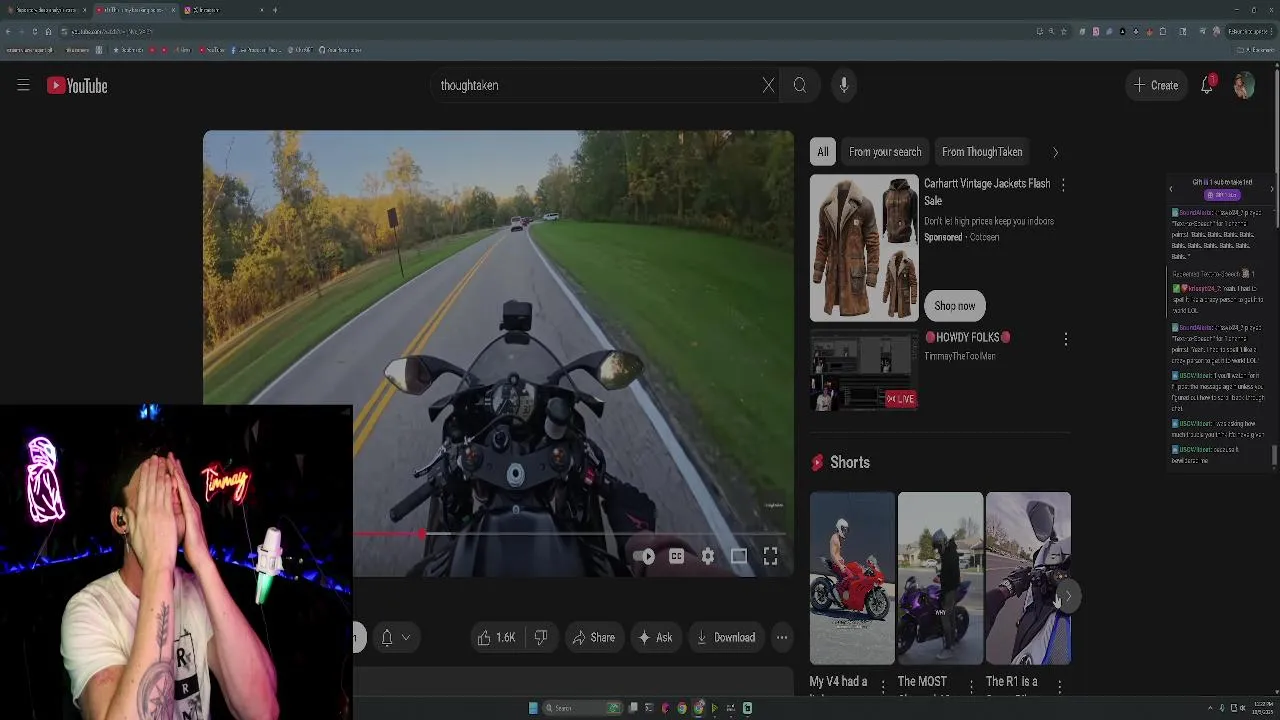Select the 'From your search' chip
The image size is (1280, 720).
tap(885, 152)
